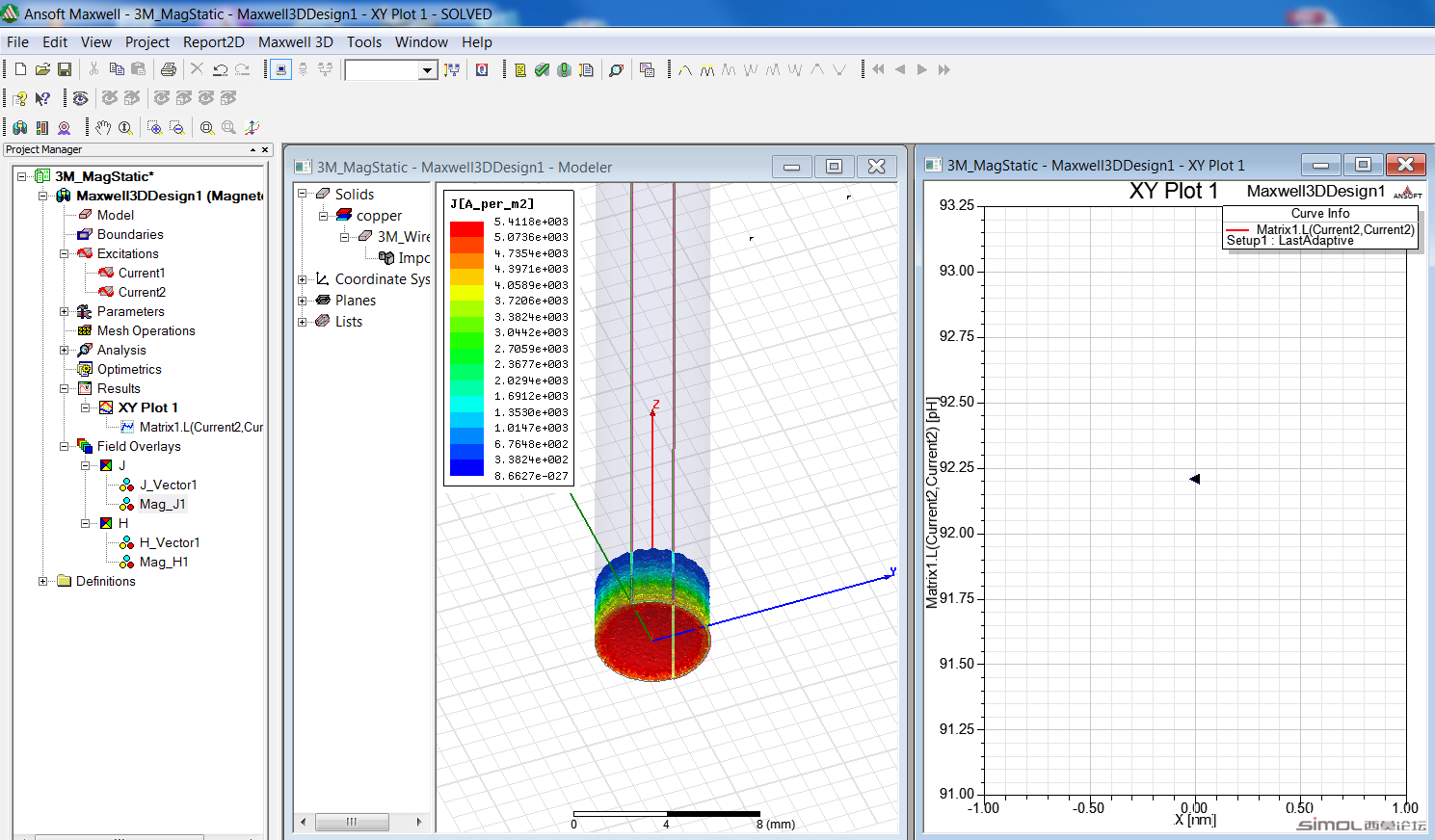
Task: Click the eye visibility icon in the toolbar
Action: click(x=81, y=98)
